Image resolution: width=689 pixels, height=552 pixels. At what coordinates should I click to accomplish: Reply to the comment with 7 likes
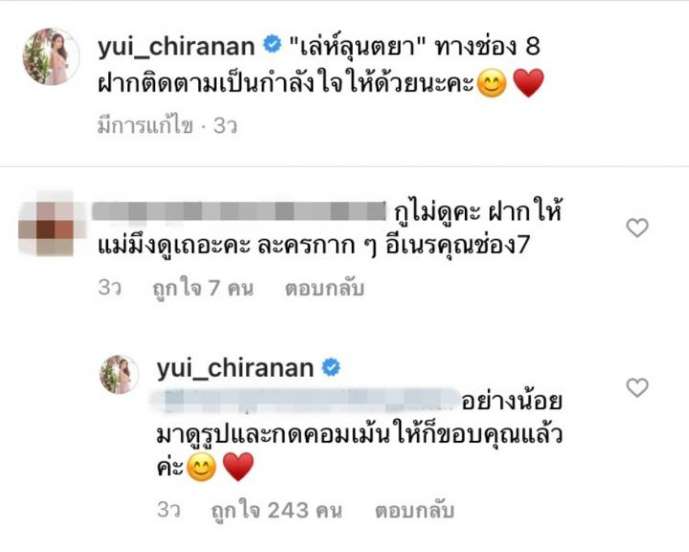pos(324,289)
